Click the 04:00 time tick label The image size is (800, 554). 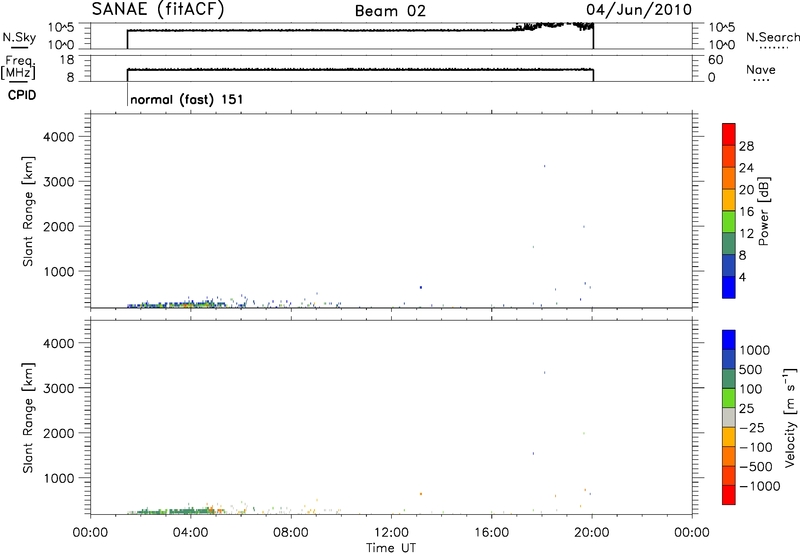pyautogui.click(x=190, y=533)
